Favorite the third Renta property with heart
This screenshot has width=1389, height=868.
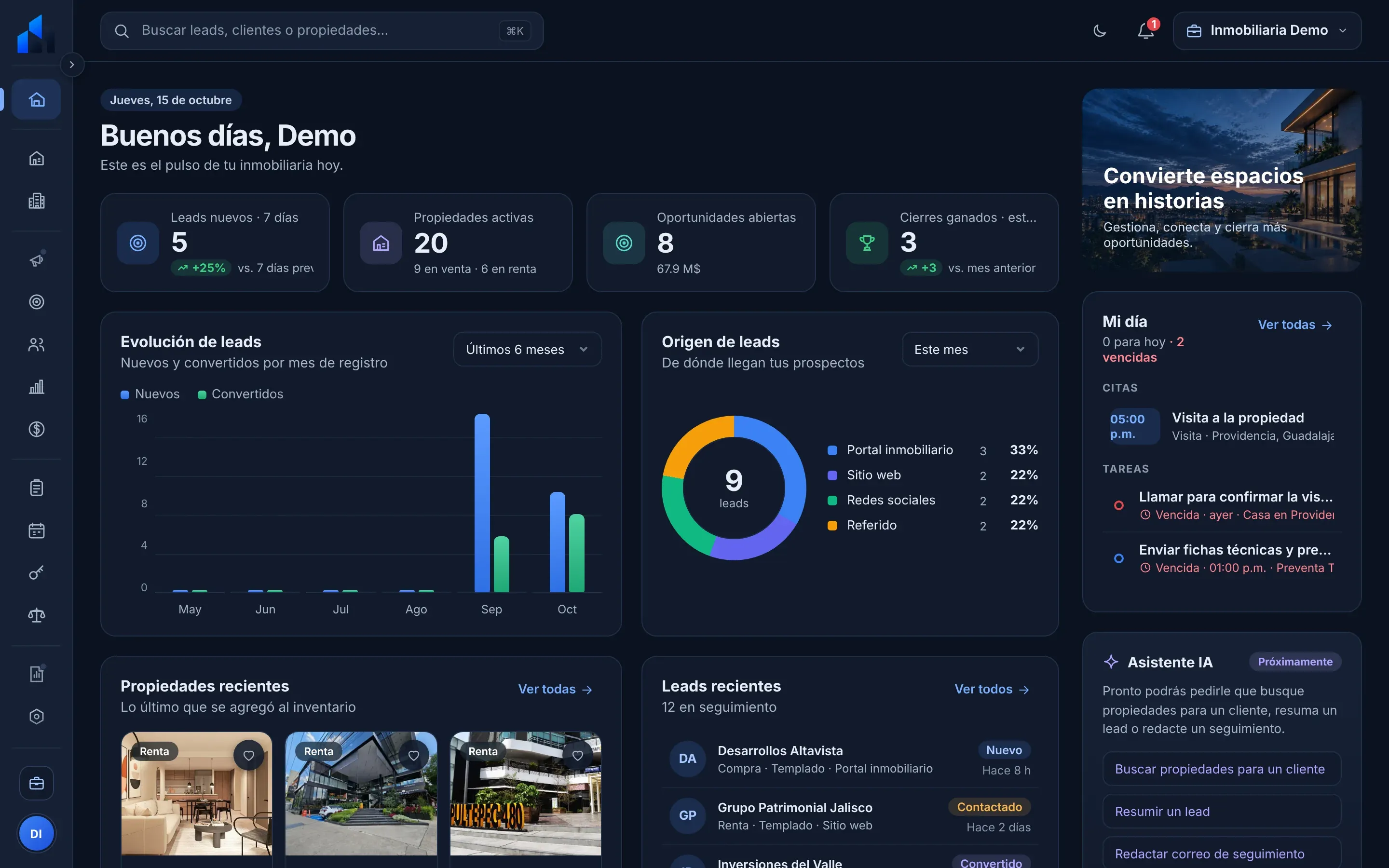pyautogui.click(x=578, y=756)
